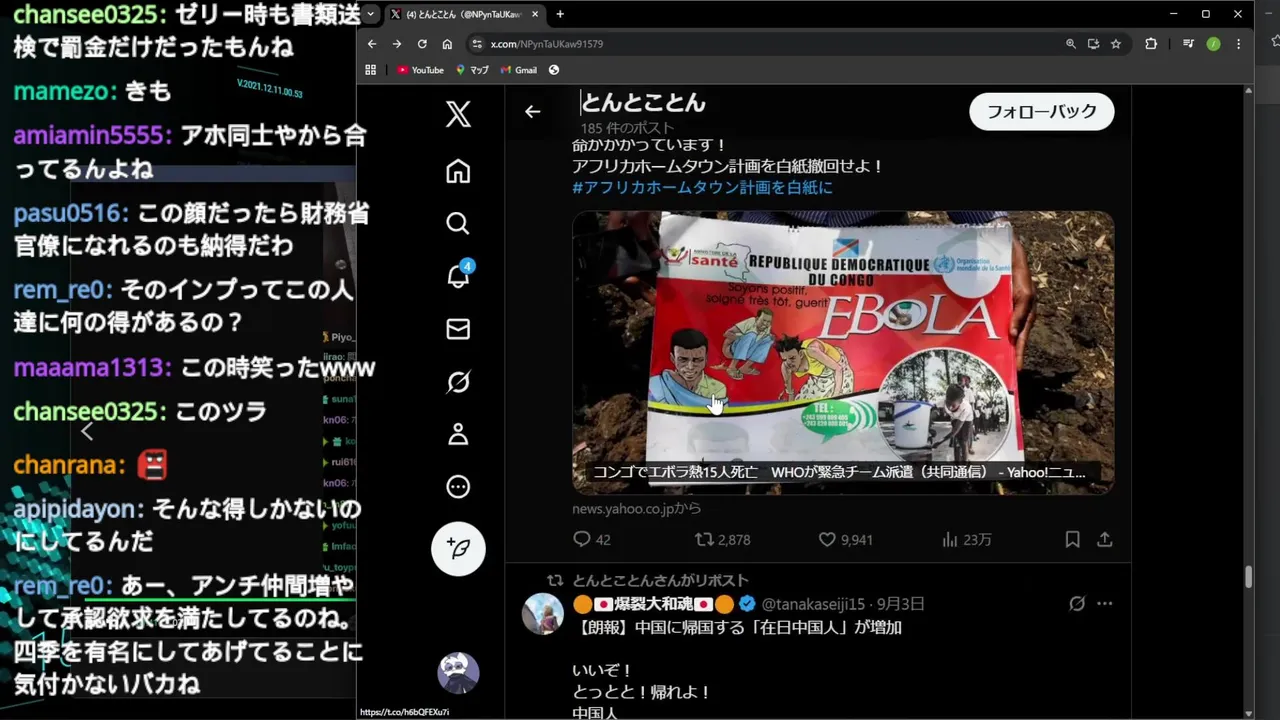The image size is (1280, 720).
Task: Open the Grok icon in X sidebar
Action: pyautogui.click(x=458, y=382)
